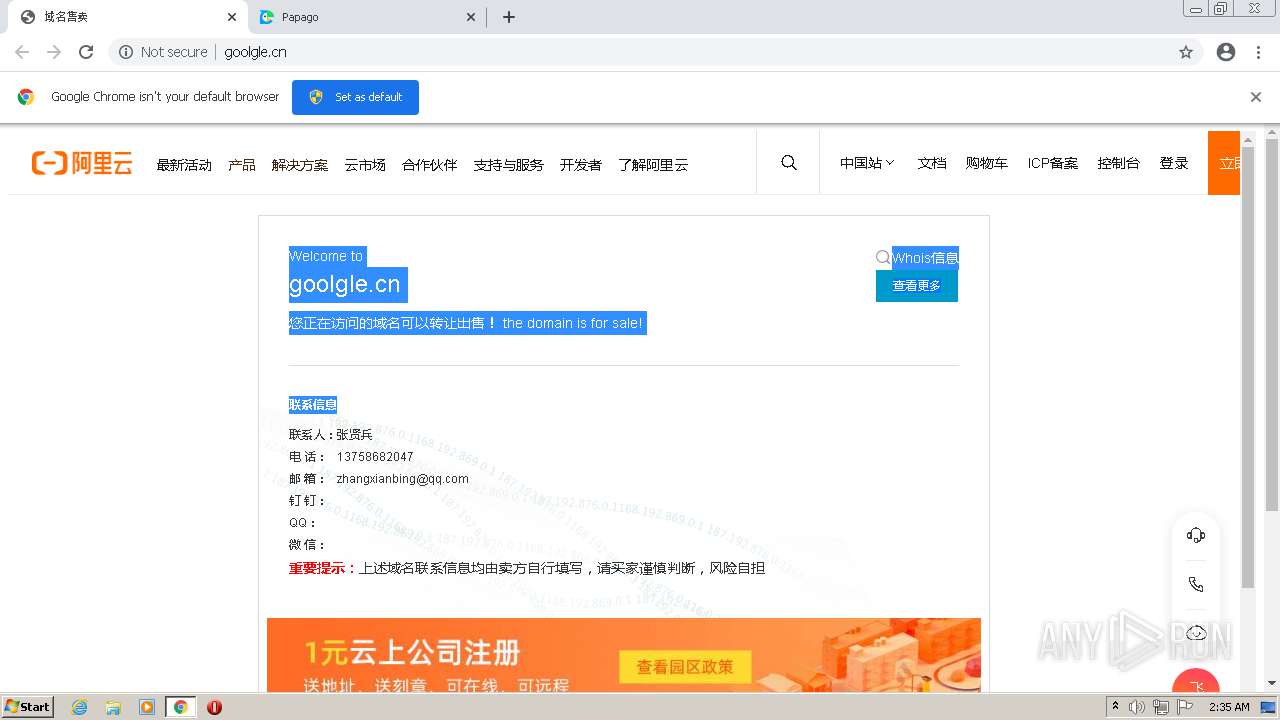Open the 云市场 menu

coord(365,165)
